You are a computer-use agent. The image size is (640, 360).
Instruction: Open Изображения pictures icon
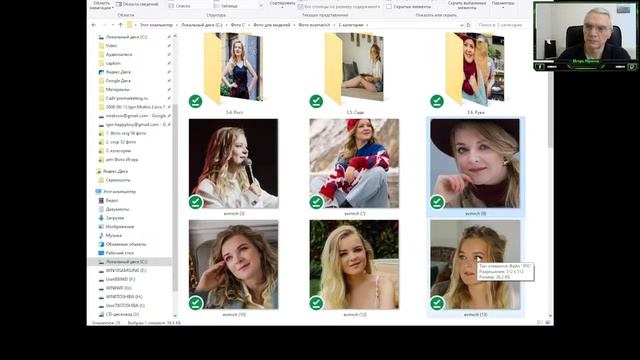click(101, 227)
